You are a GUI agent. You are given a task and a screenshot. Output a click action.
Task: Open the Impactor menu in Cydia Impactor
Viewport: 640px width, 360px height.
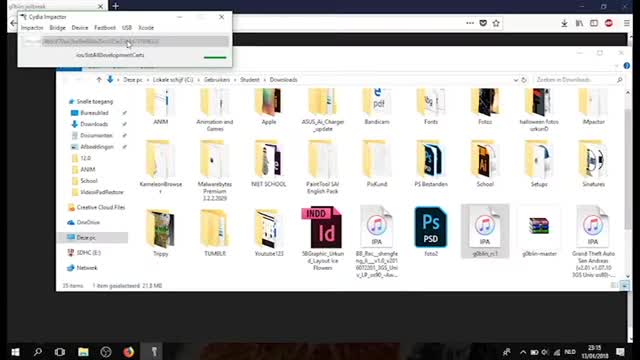32,28
